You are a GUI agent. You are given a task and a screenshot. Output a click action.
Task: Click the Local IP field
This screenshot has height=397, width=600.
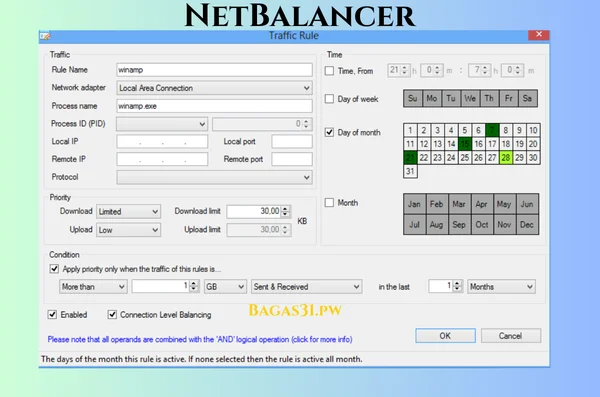pos(162,142)
